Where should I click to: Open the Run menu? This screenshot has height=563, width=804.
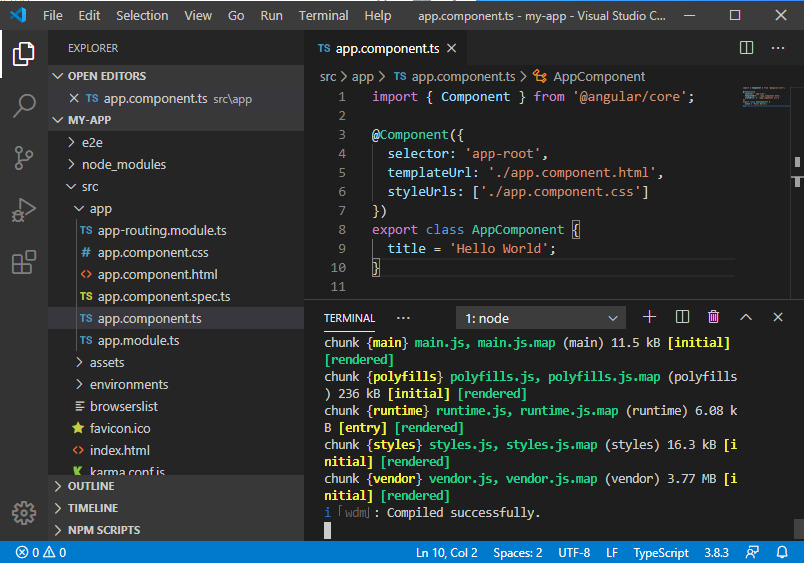[x=271, y=15]
